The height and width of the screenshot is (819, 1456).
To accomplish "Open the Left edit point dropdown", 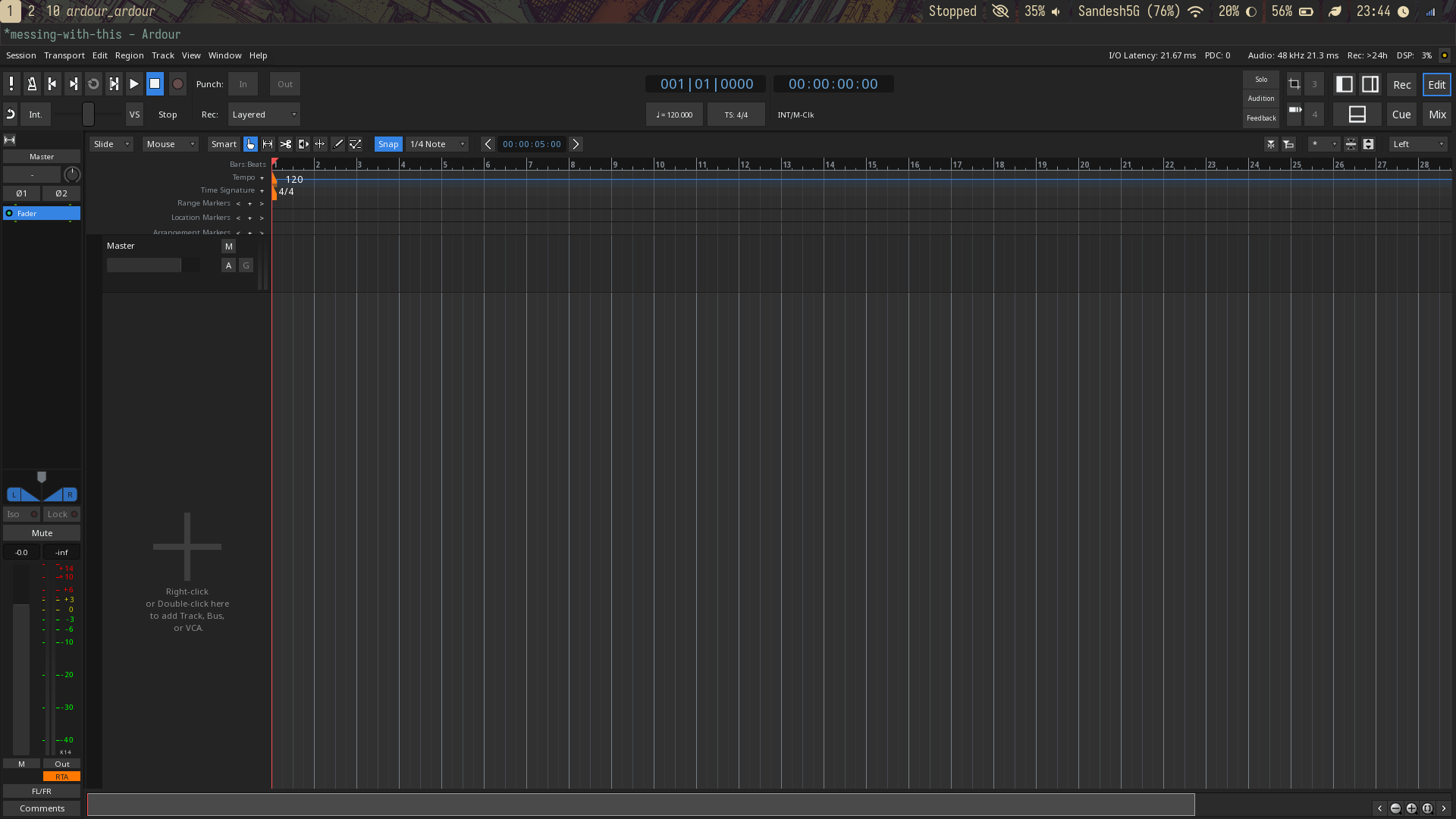I will (1419, 144).
